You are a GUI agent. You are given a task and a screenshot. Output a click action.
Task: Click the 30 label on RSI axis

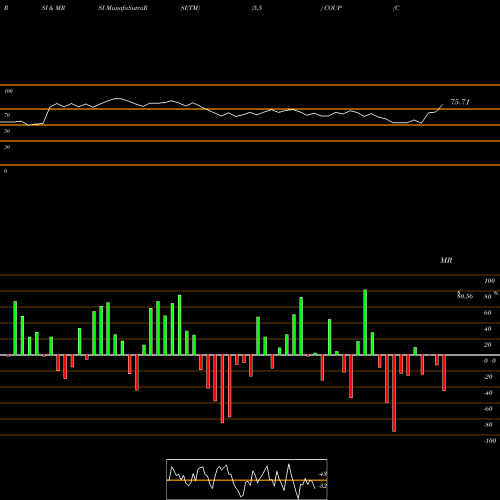click(x=7, y=147)
